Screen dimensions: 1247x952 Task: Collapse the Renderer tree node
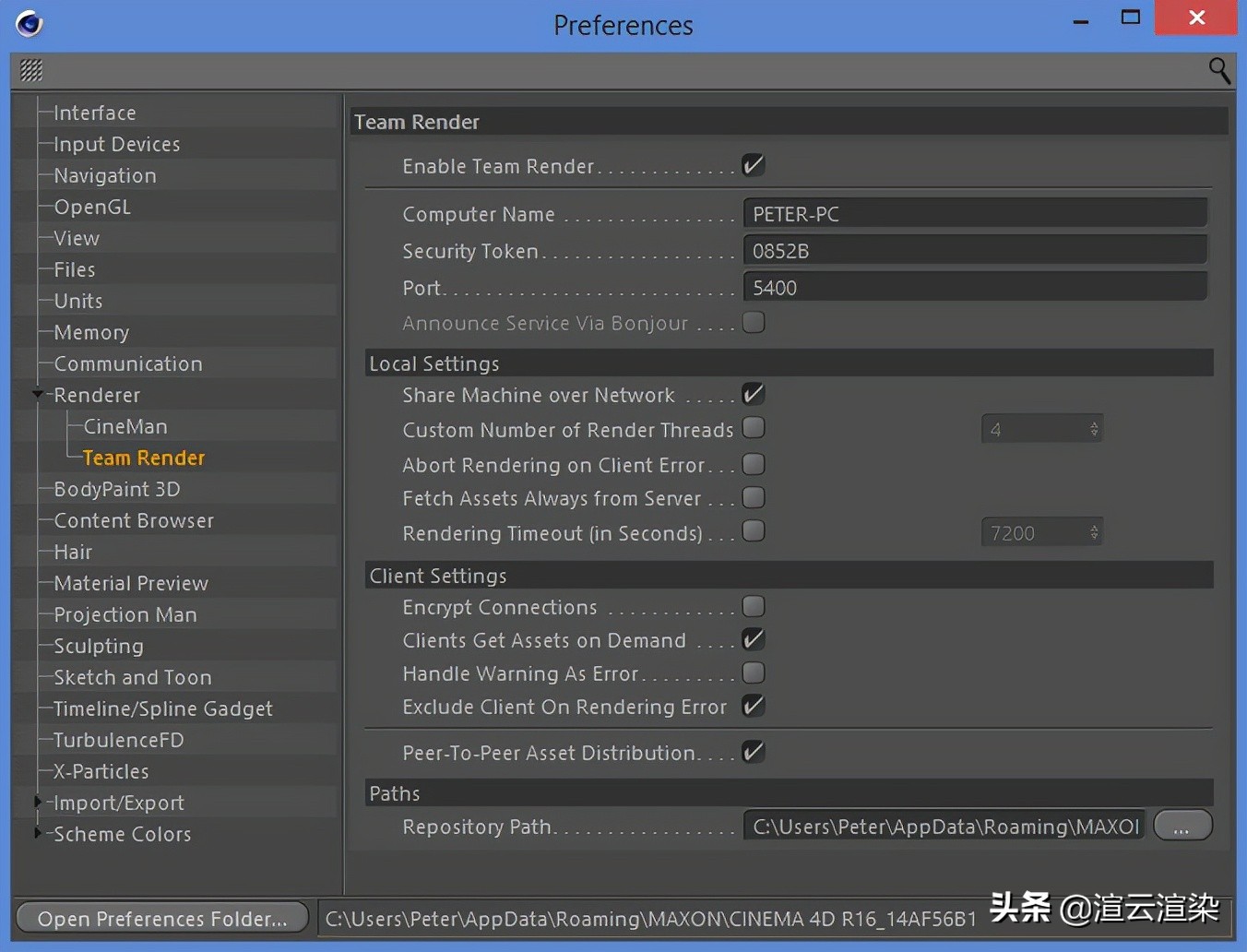pyautogui.click(x=38, y=395)
